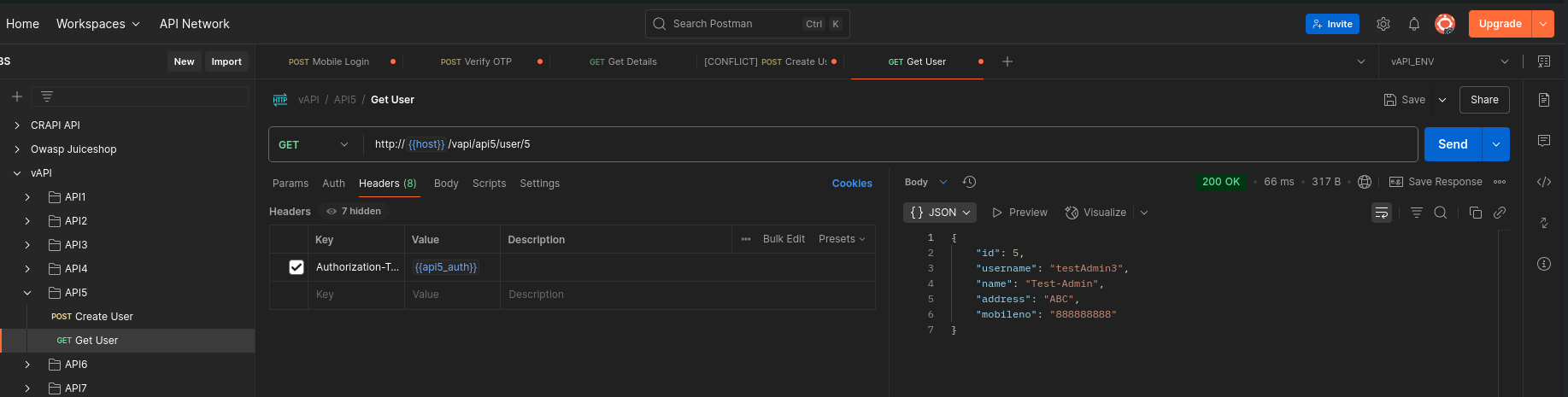This screenshot has height=397, width=1568.
Task: Open the GET method dropdown
Action: pos(314,144)
